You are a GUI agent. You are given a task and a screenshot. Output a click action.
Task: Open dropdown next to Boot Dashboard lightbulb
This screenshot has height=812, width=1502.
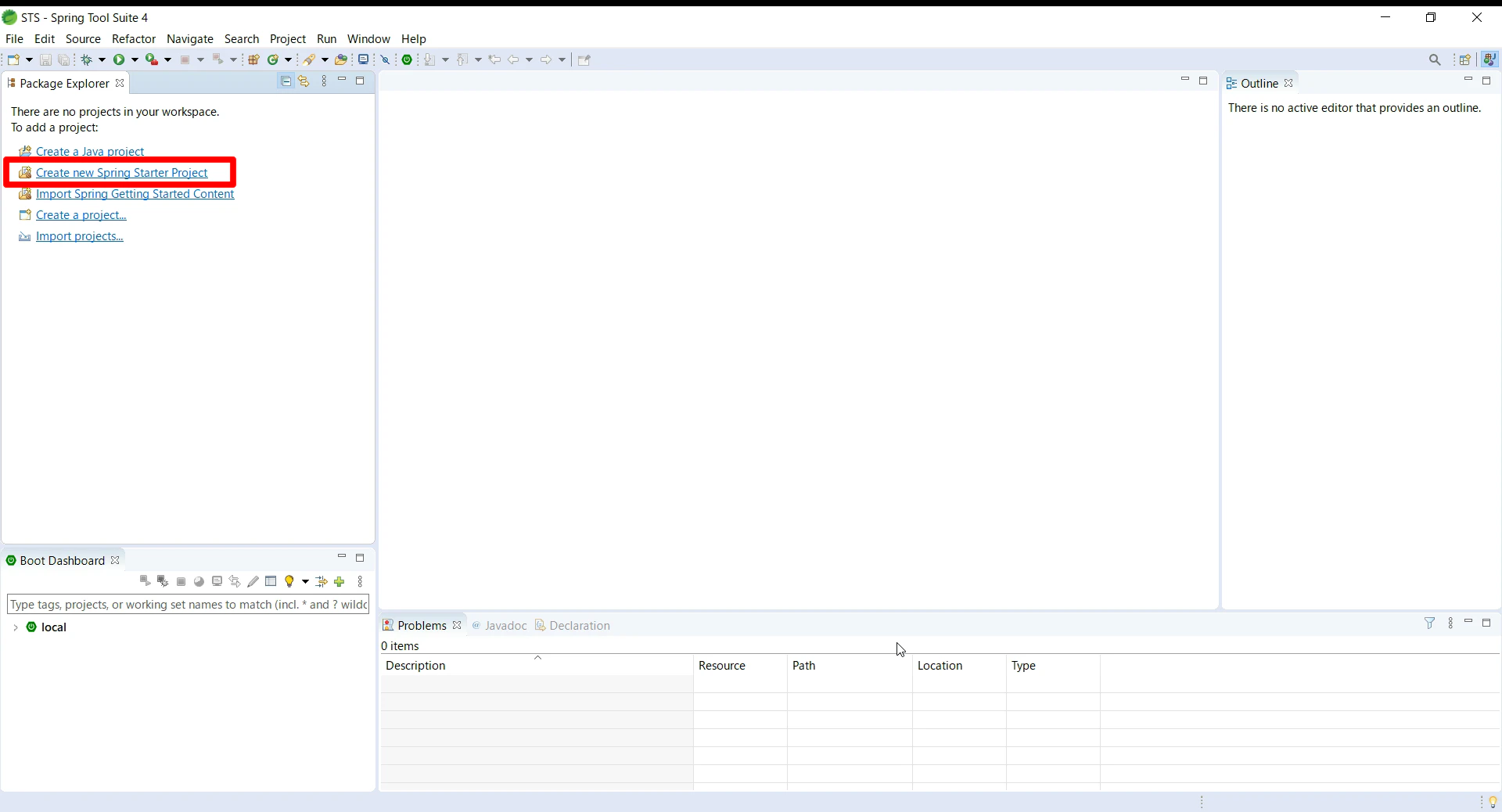(x=305, y=581)
